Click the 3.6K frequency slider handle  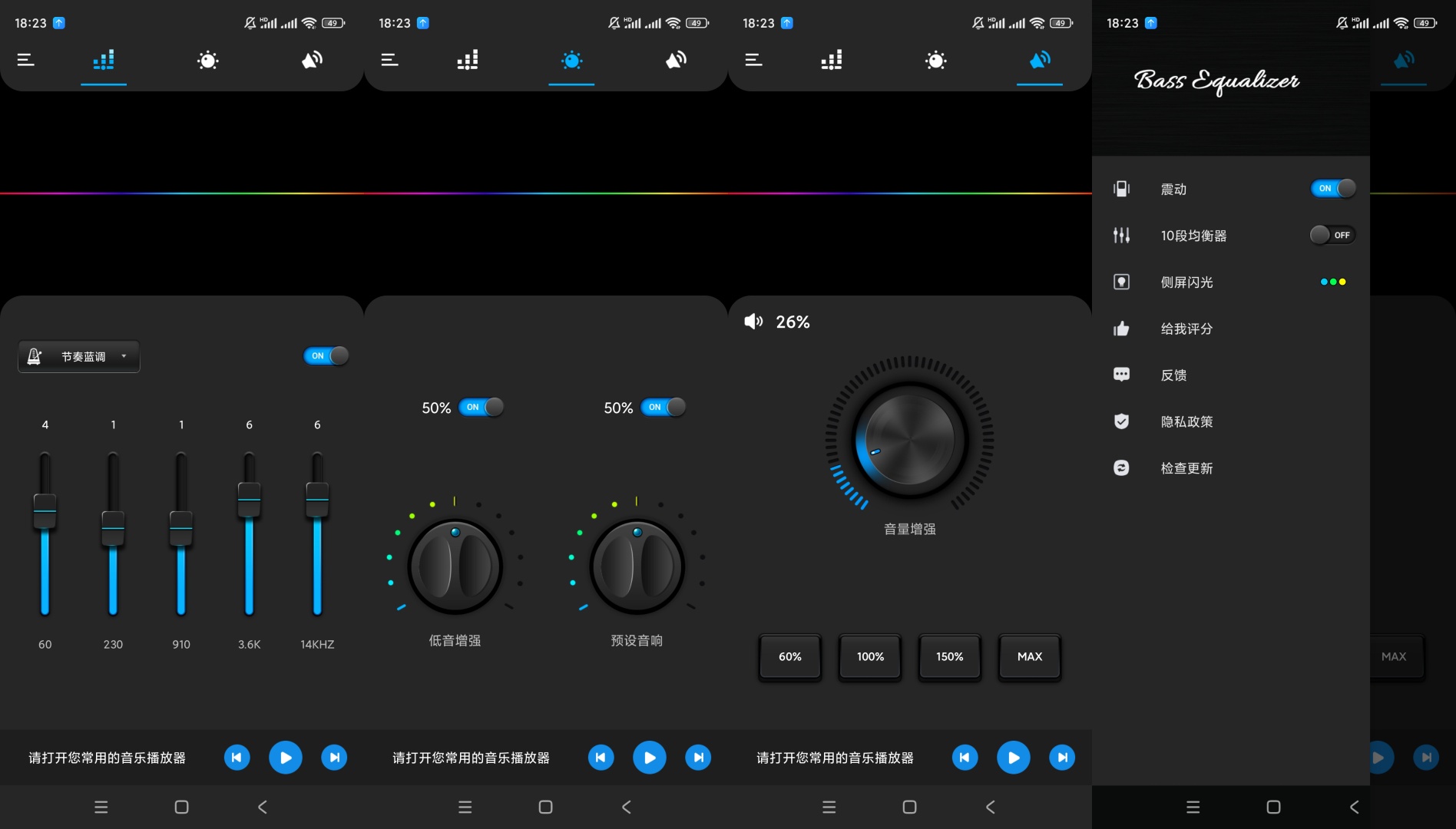pyautogui.click(x=249, y=500)
